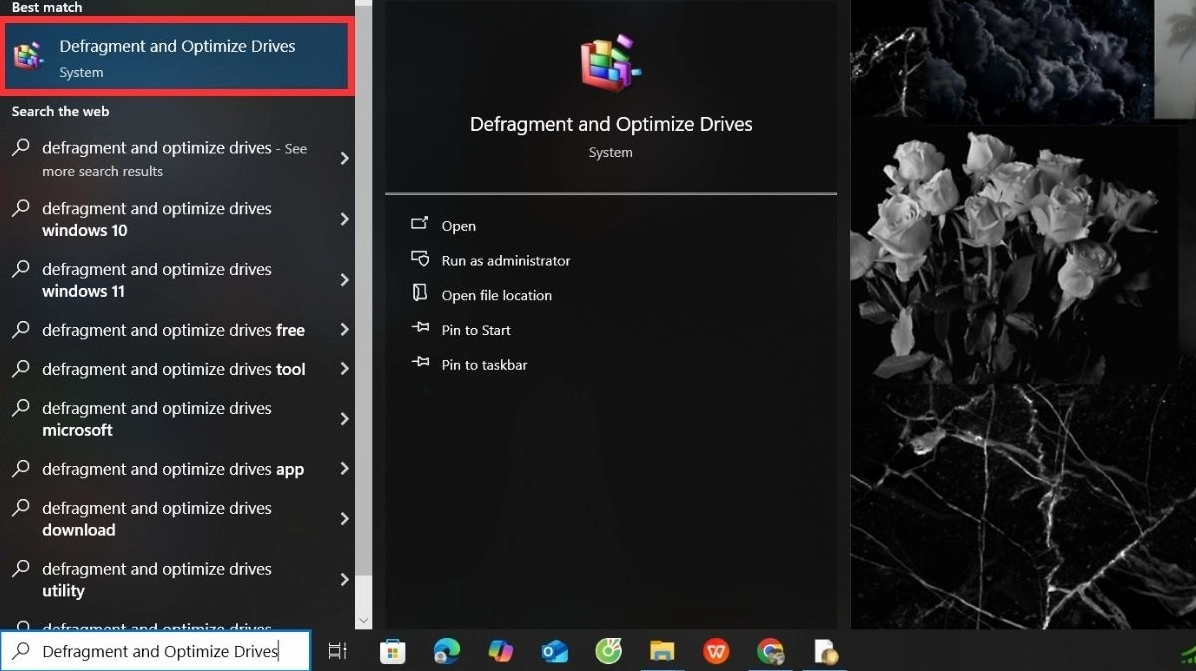Launch Google Chrome from the taskbar

[x=766, y=651]
